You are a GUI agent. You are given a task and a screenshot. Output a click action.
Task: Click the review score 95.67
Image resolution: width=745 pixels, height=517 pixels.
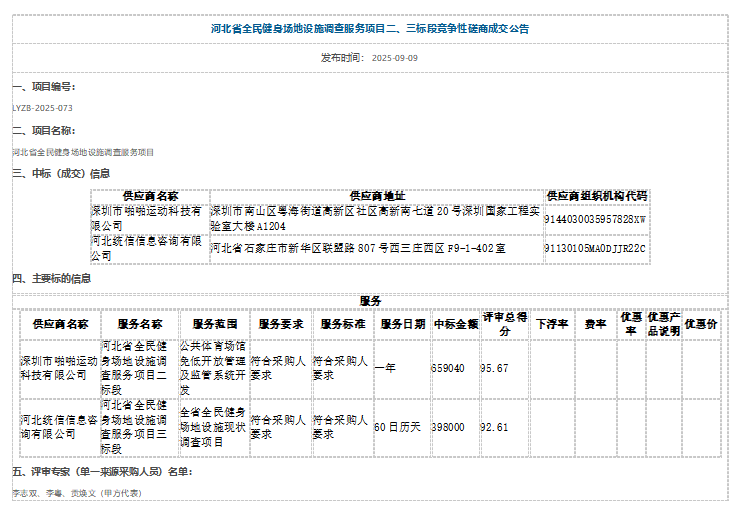pos(494,368)
